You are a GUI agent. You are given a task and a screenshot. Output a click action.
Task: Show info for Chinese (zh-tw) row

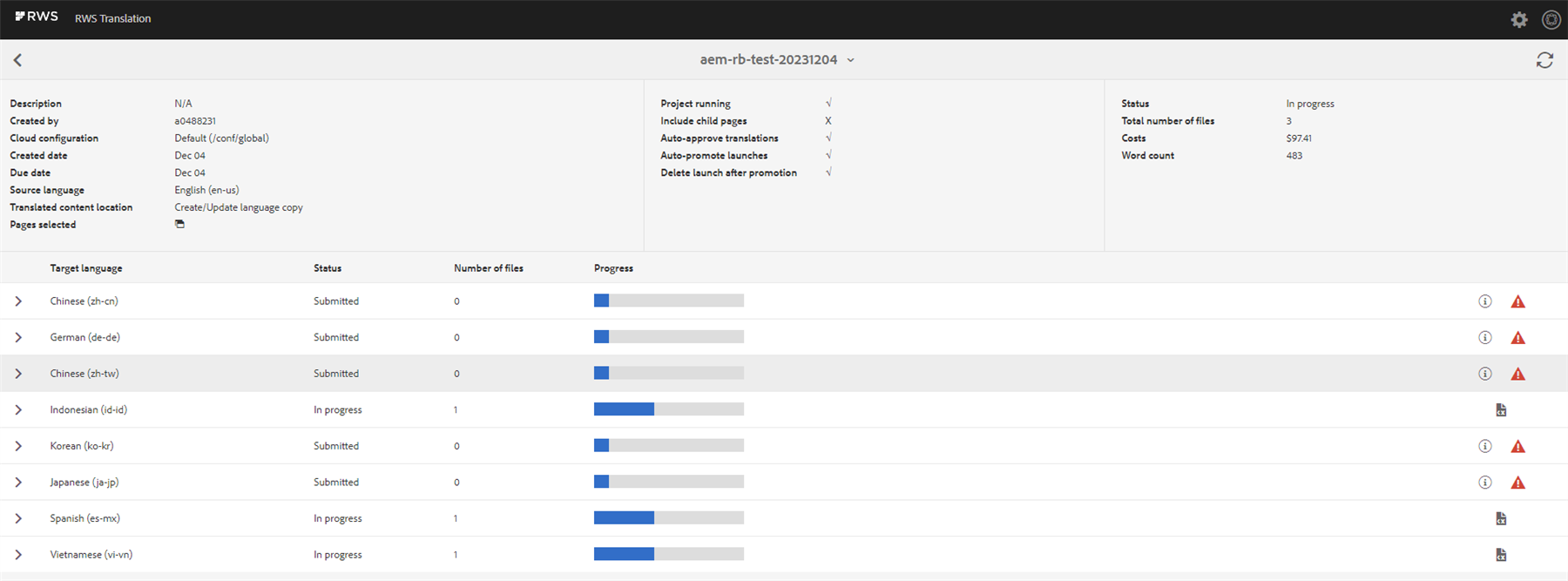click(1485, 374)
